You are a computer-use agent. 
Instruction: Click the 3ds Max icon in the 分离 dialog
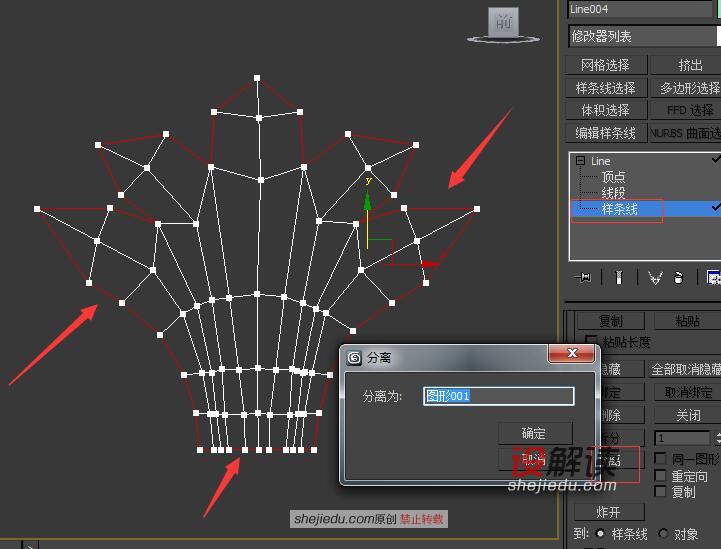pyautogui.click(x=355, y=357)
